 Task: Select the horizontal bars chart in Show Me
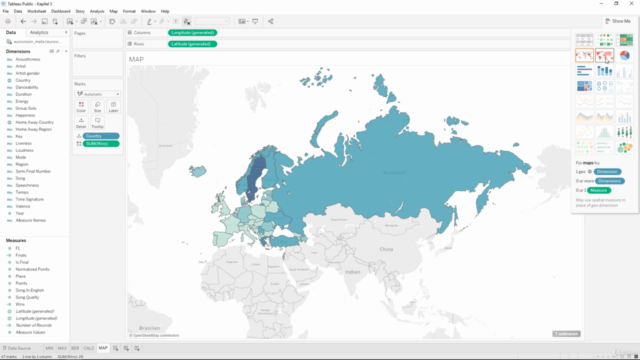(584, 71)
